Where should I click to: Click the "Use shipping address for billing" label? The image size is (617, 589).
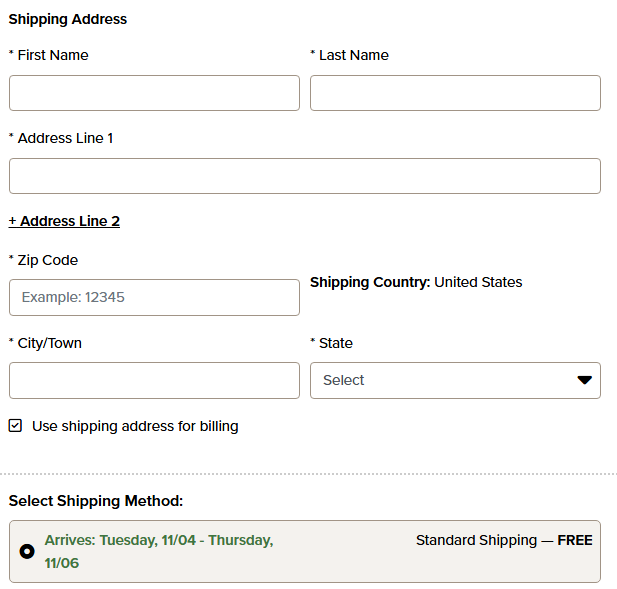[x=135, y=426]
